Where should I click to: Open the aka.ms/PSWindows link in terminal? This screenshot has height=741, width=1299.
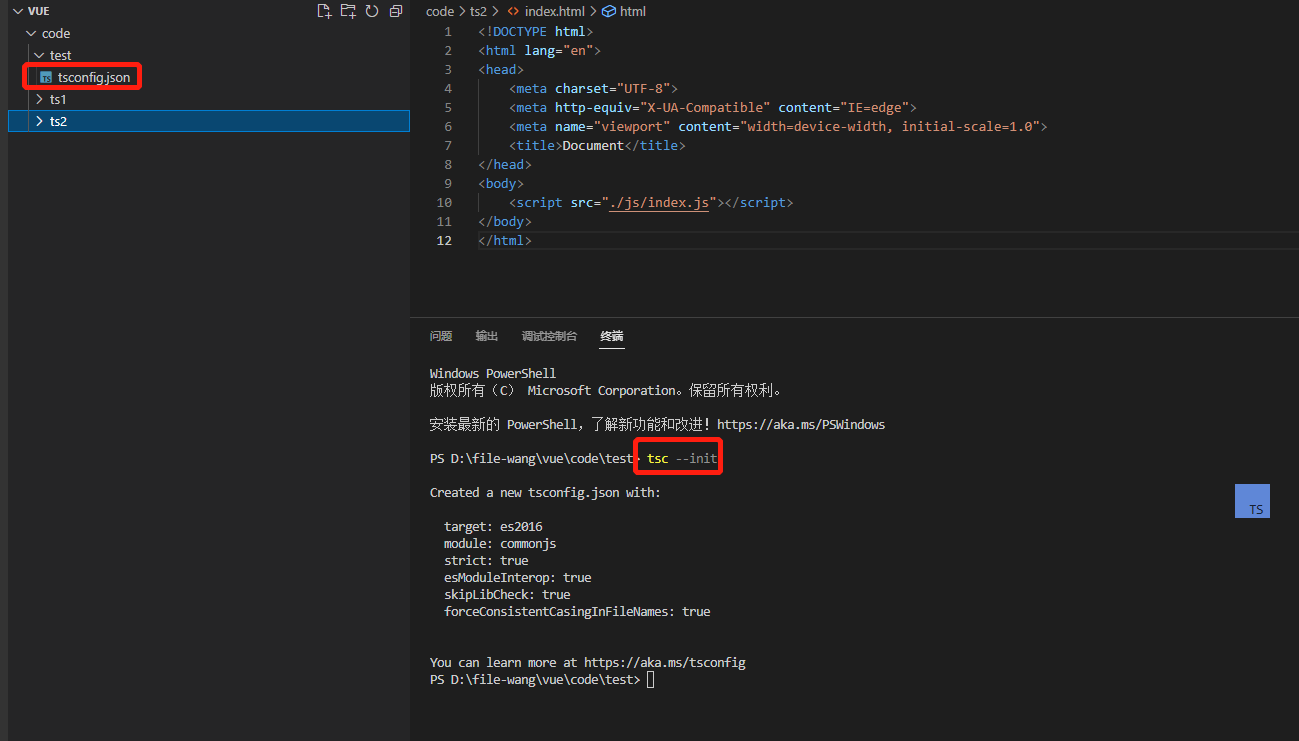coord(800,424)
